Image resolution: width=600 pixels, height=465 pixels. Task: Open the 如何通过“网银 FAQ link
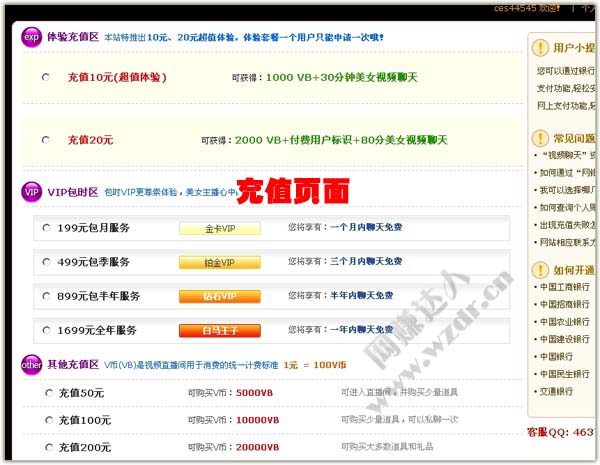pyautogui.click(x=567, y=173)
